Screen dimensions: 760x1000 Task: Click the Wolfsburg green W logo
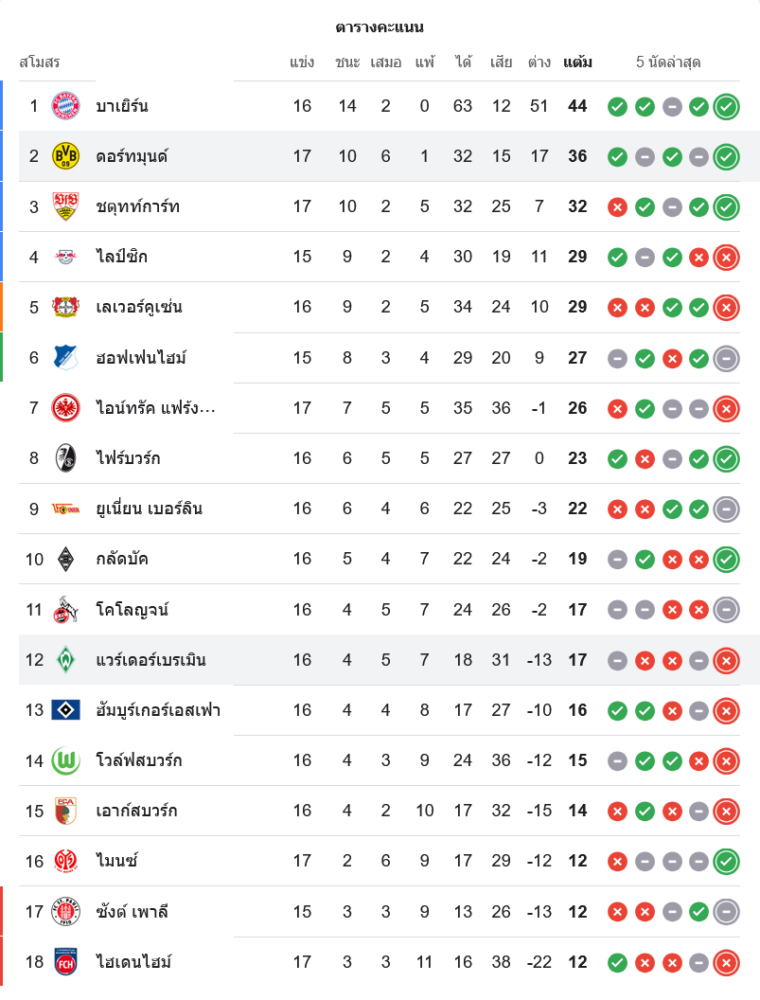[66, 761]
